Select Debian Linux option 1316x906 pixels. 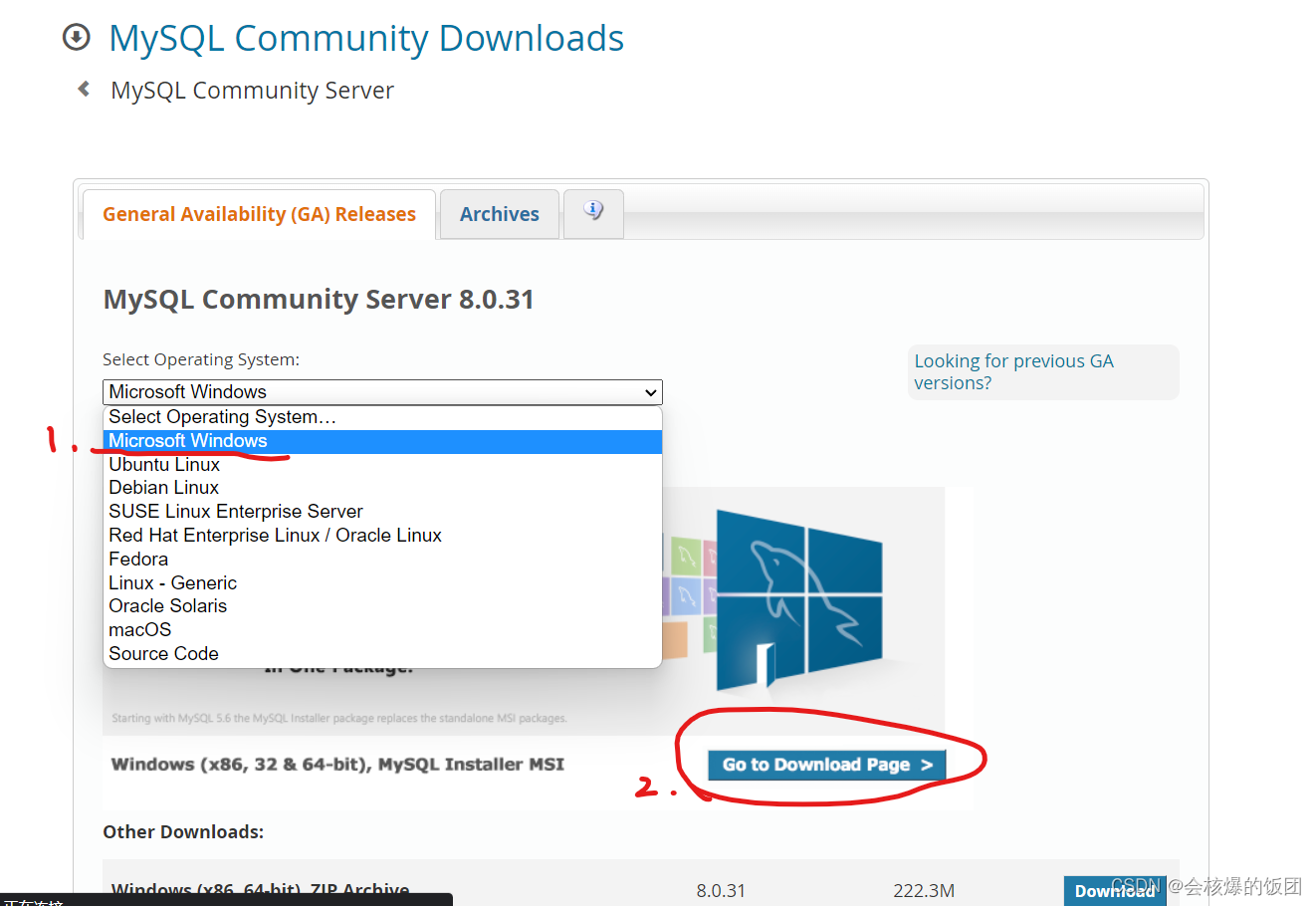click(x=382, y=488)
